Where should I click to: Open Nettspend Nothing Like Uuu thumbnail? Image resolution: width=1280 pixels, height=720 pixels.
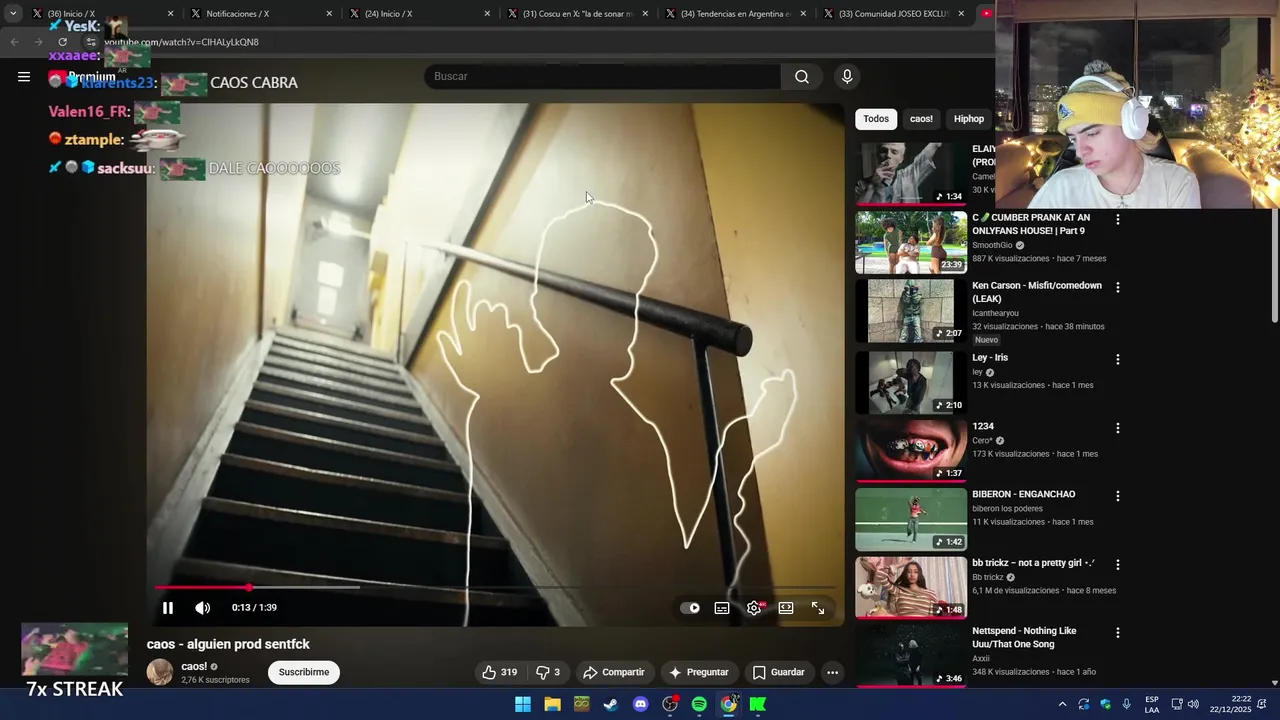tap(911, 655)
